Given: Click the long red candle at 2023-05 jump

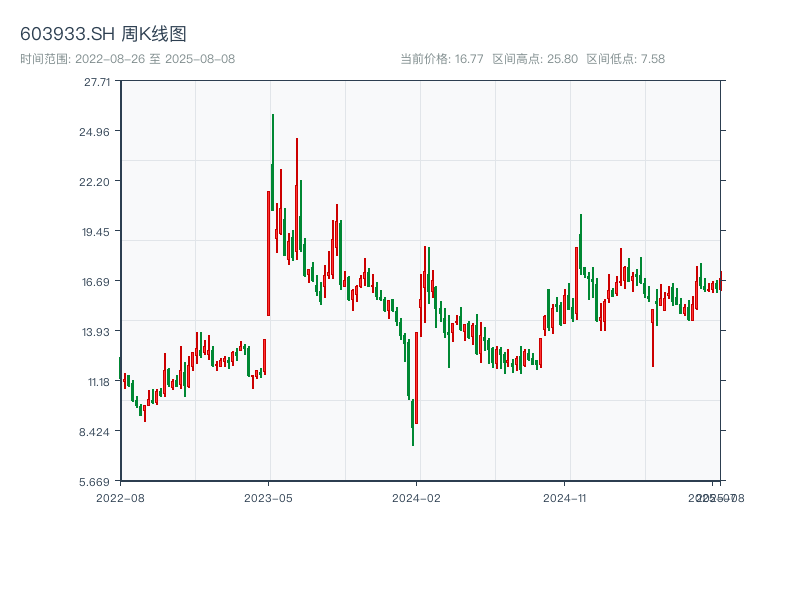Looking at the screenshot, I should (x=268, y=254).
